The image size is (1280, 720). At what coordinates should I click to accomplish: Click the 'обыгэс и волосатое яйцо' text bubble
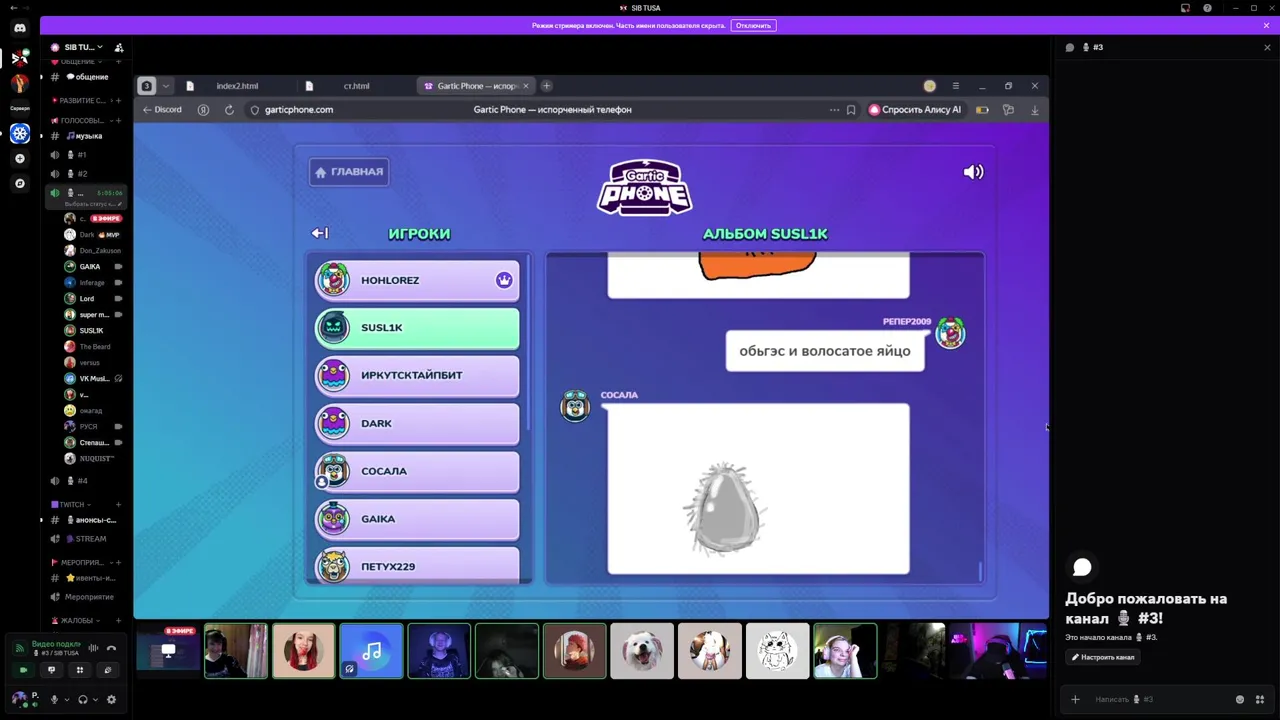click(825, 351)
